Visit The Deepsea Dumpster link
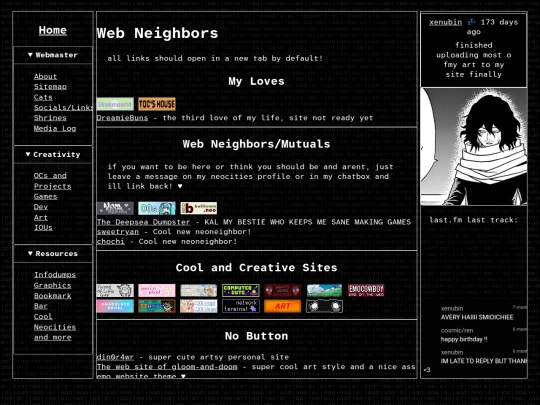 (143, 222)
